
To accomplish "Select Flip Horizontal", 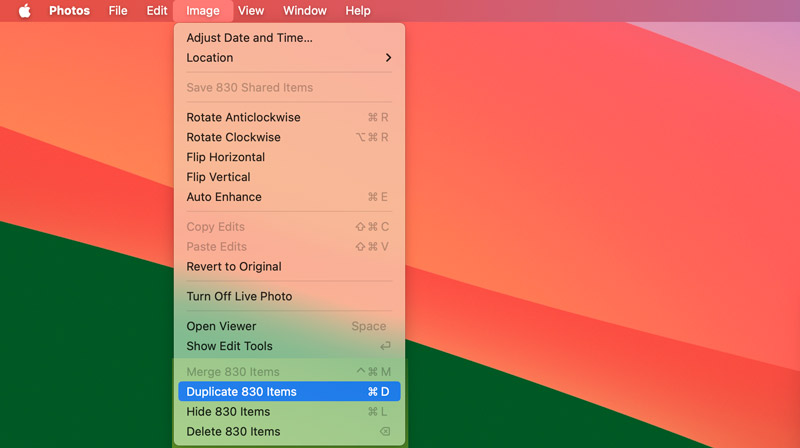I will [x=289, y=157].
